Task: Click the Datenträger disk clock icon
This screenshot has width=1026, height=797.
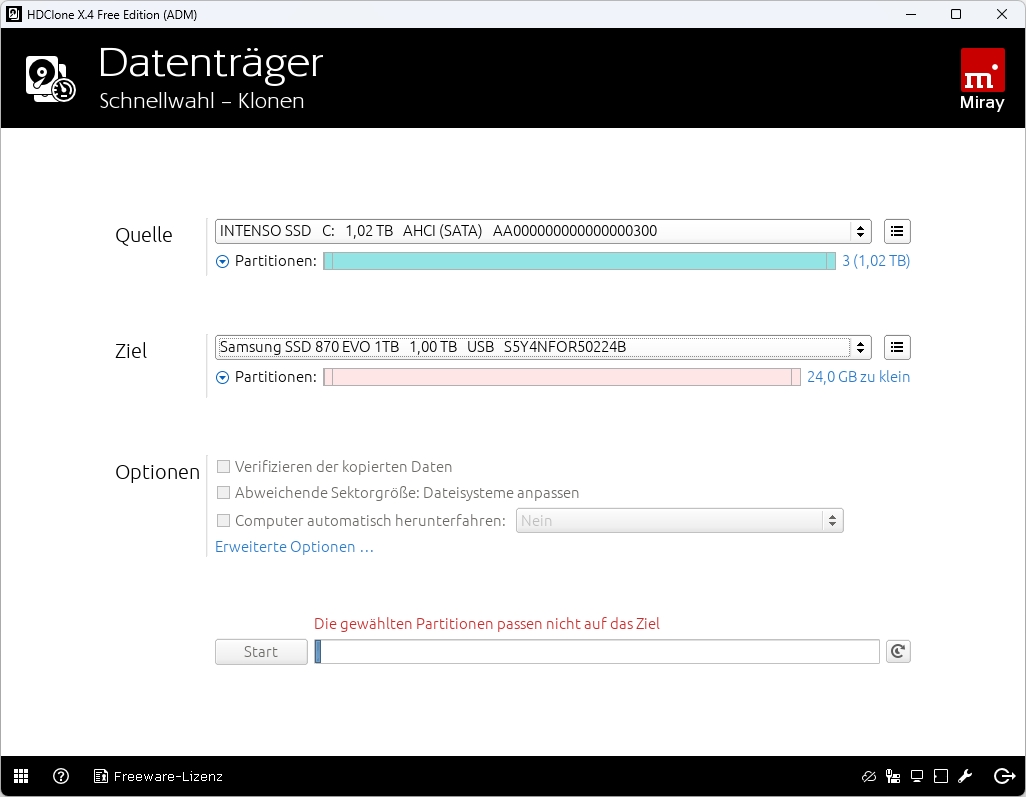Action: click(50, 79)
